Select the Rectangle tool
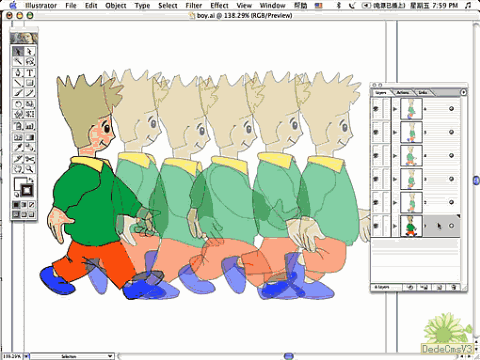Screen dimensions: 480x360 (x=30, y=83)
